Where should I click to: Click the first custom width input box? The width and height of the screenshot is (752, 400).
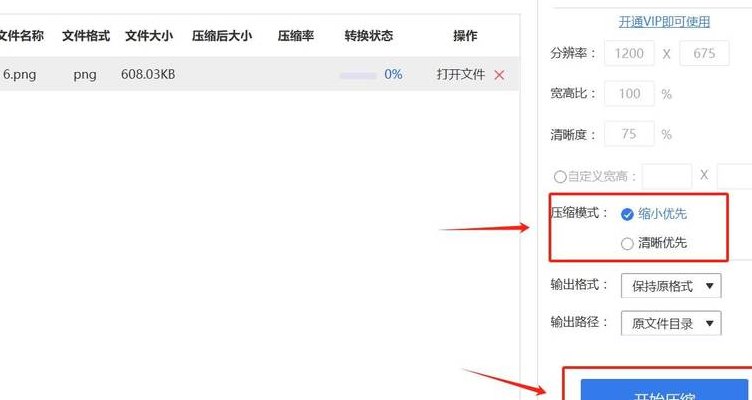pyautogui.click(x=667, y=176)
